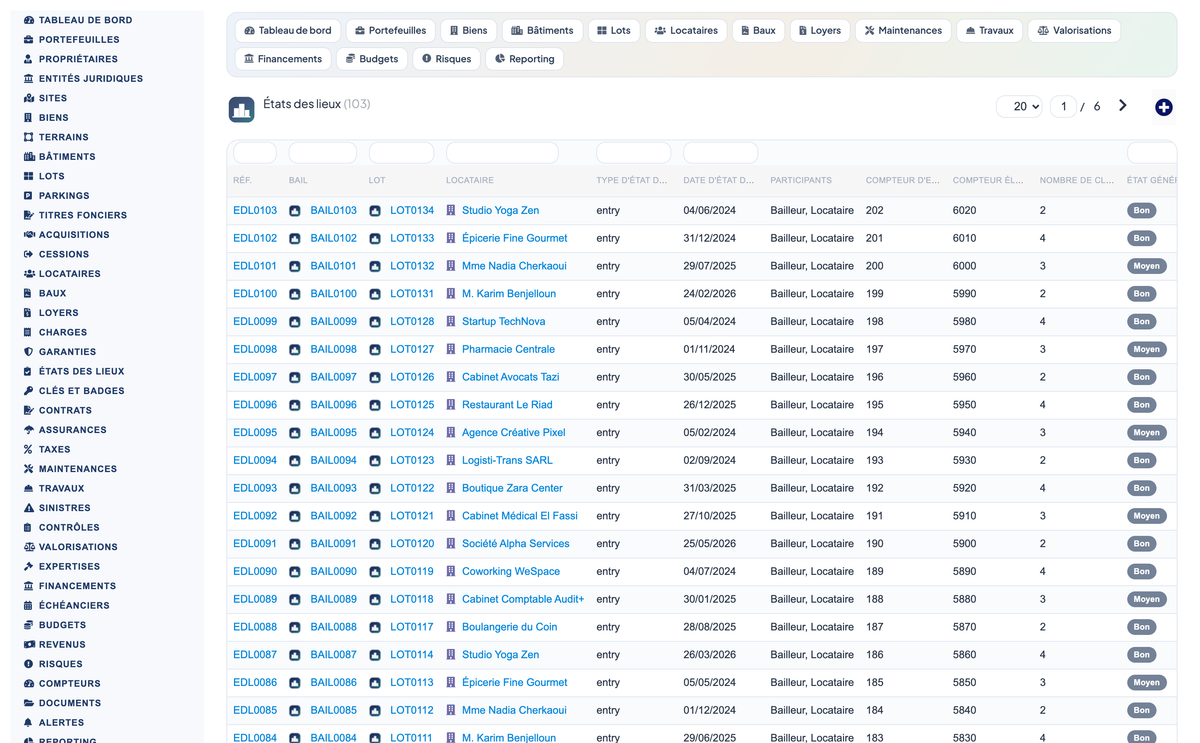Click date cell 24/02/2026
The width and height of the screenshot is (1200, 743).
pyautogui.click(x=710, y=294)
